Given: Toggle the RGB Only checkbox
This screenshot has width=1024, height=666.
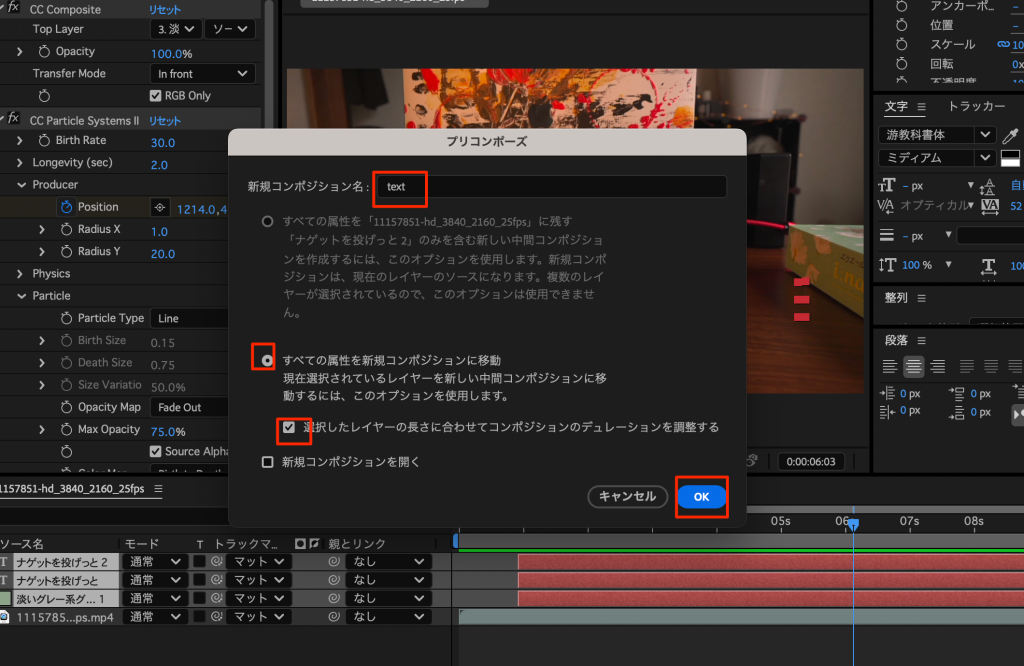Looking at the screenshot, I should tap(155, 96).
